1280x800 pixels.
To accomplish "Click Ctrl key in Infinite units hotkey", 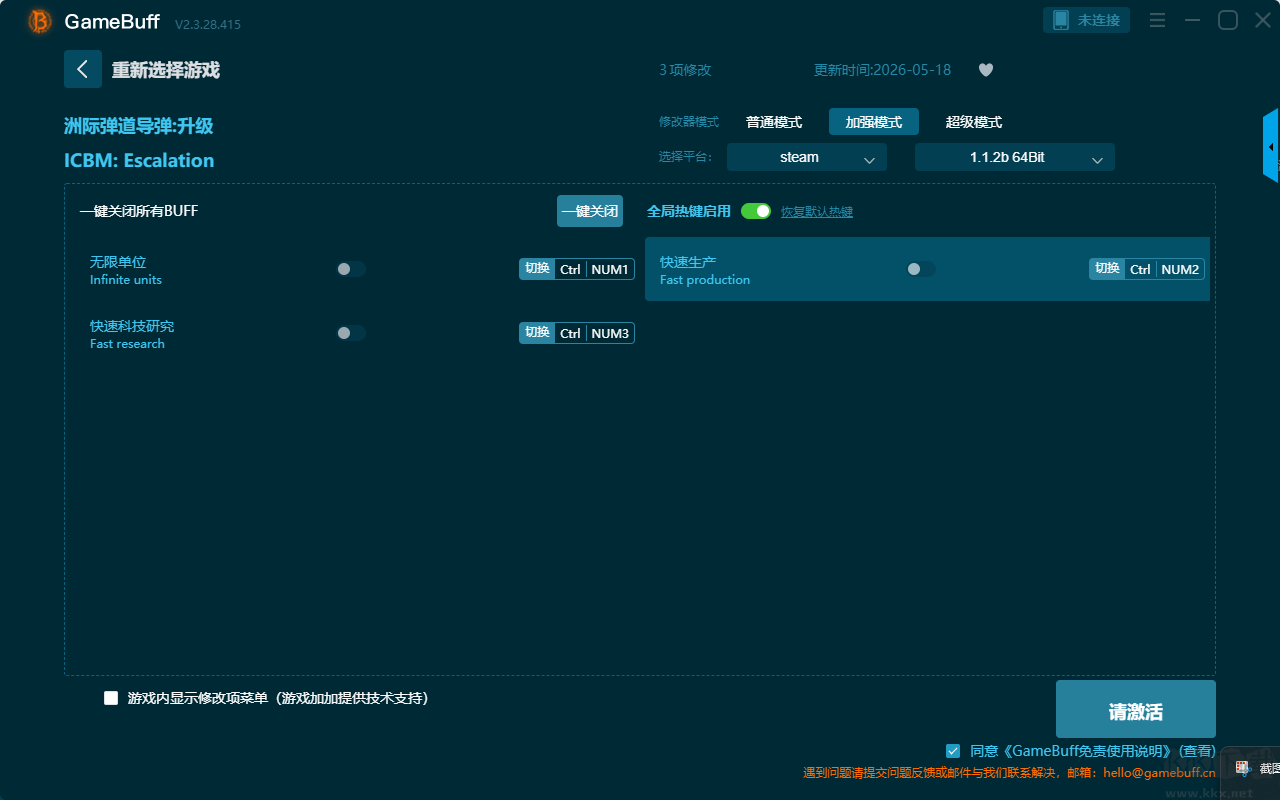I will click(570, 269).
